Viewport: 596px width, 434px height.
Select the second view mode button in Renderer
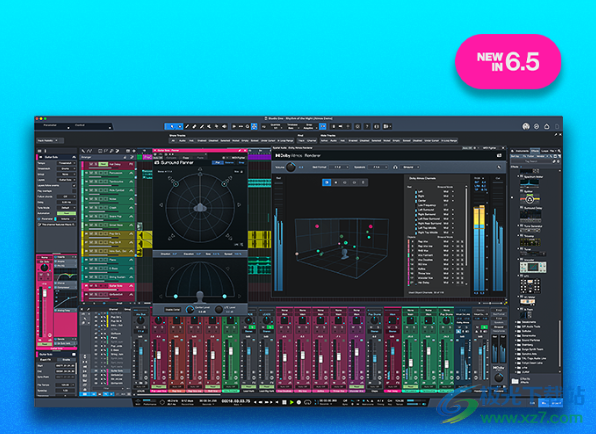click(336, 182)
